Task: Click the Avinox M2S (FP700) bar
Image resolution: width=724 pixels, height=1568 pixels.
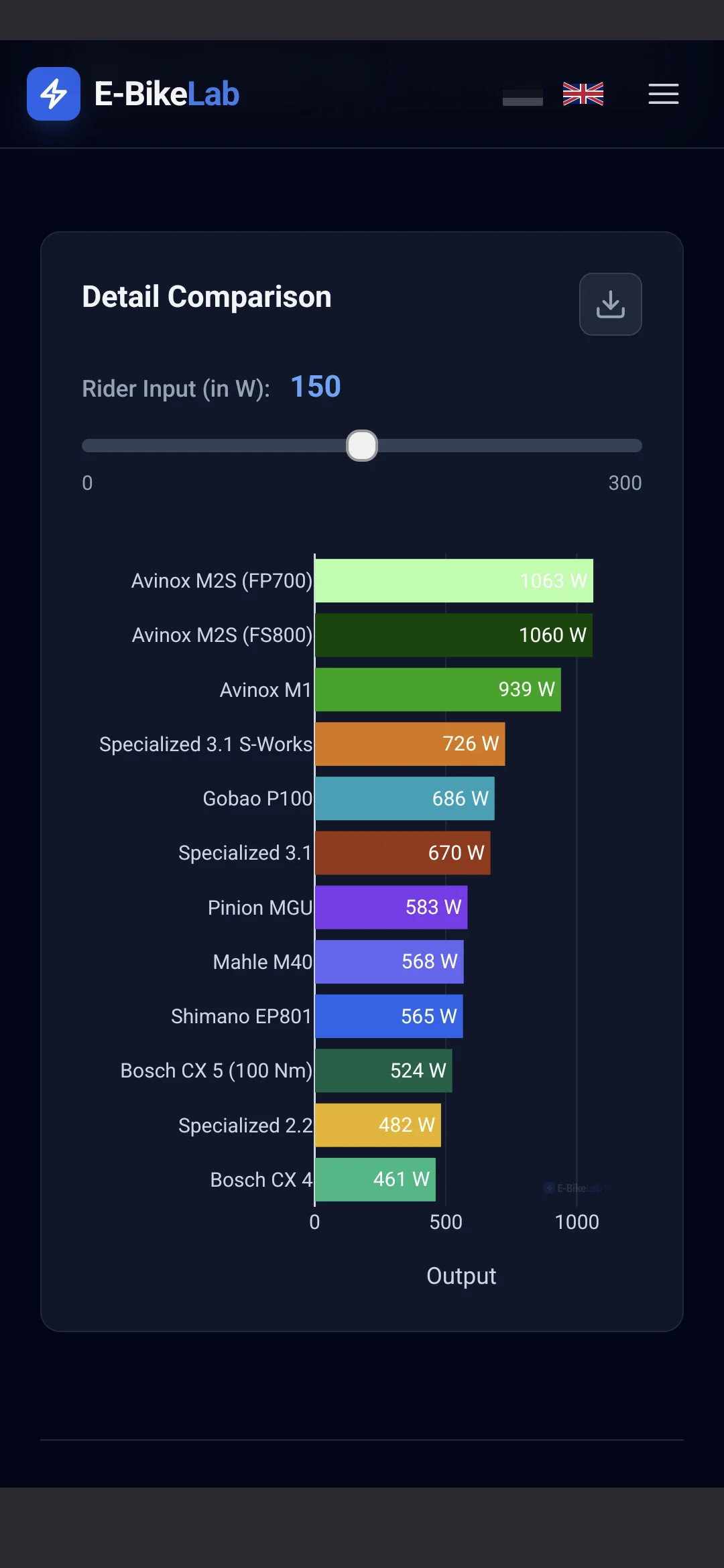Action: pyautogui.click(x=454, y=580)
